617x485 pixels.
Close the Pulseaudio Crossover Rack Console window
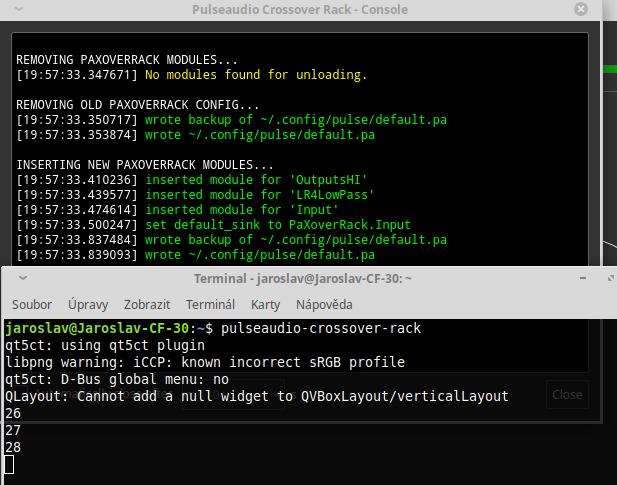pos(581,9)
